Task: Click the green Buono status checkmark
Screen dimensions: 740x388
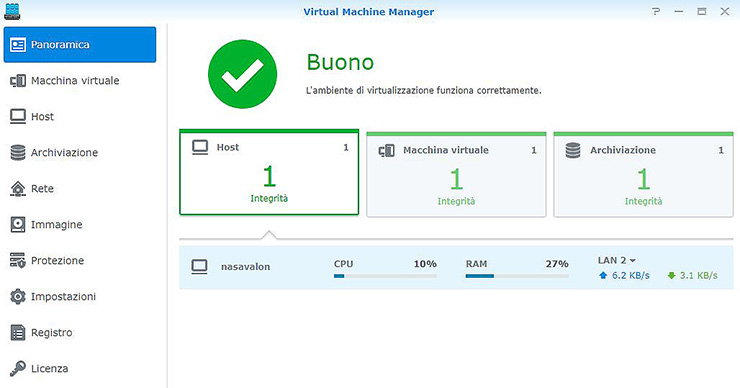Action: point(243,74)
